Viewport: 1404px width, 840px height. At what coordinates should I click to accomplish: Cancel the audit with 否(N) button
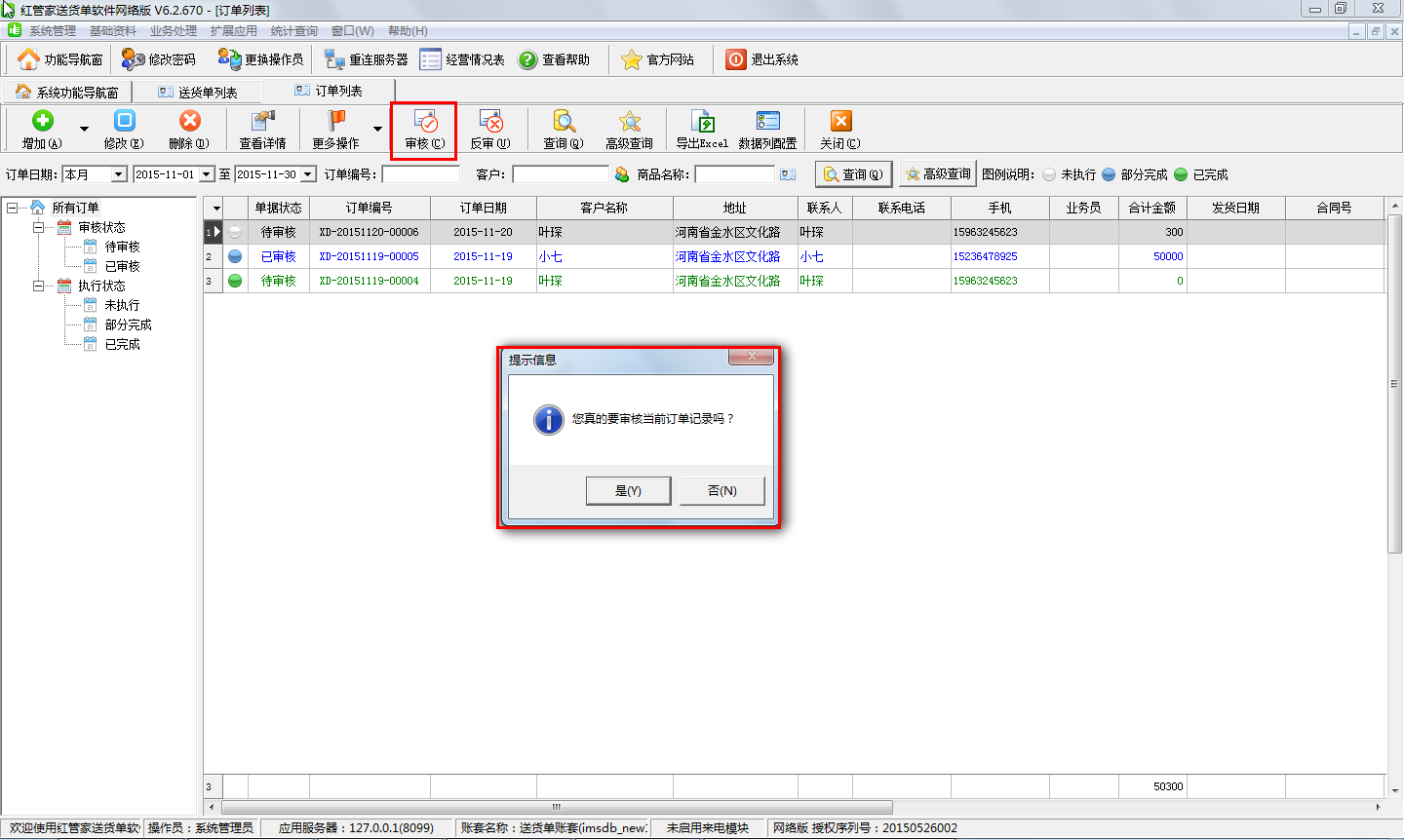point(721,490)
